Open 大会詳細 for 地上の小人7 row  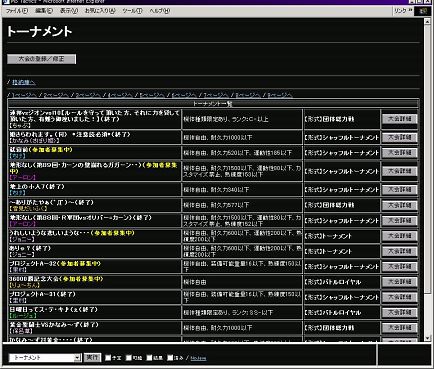click(400, 190)
